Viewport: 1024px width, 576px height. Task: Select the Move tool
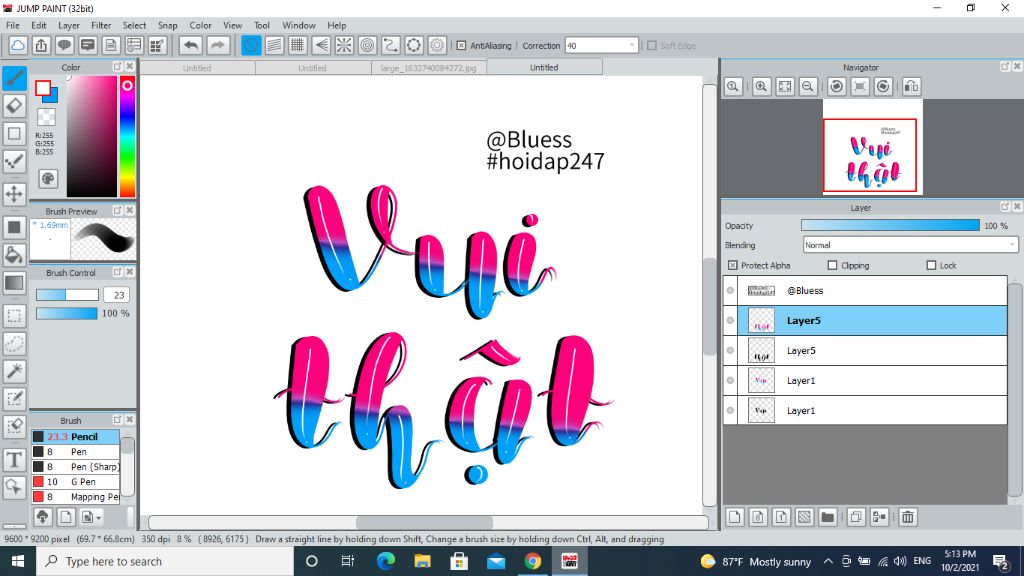click(14, 194)
